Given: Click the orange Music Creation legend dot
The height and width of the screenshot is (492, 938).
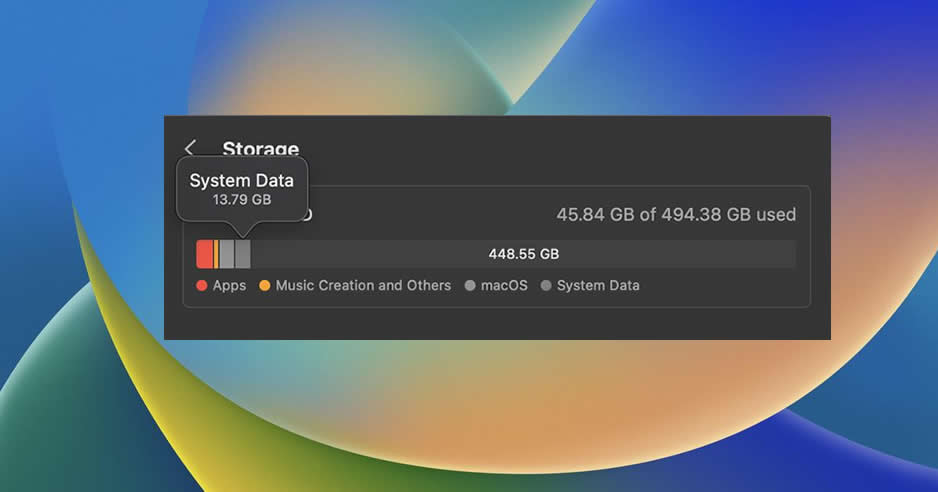Looking at the screenshot, I should click(x=264, y=286).
